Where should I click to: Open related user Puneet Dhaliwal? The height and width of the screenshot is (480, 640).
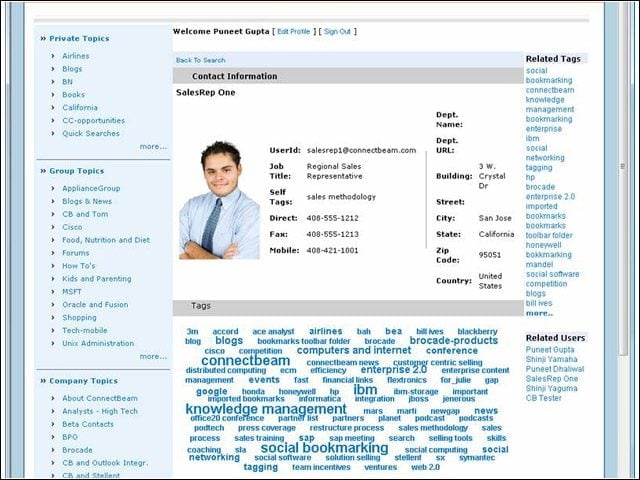click(555, 369)
